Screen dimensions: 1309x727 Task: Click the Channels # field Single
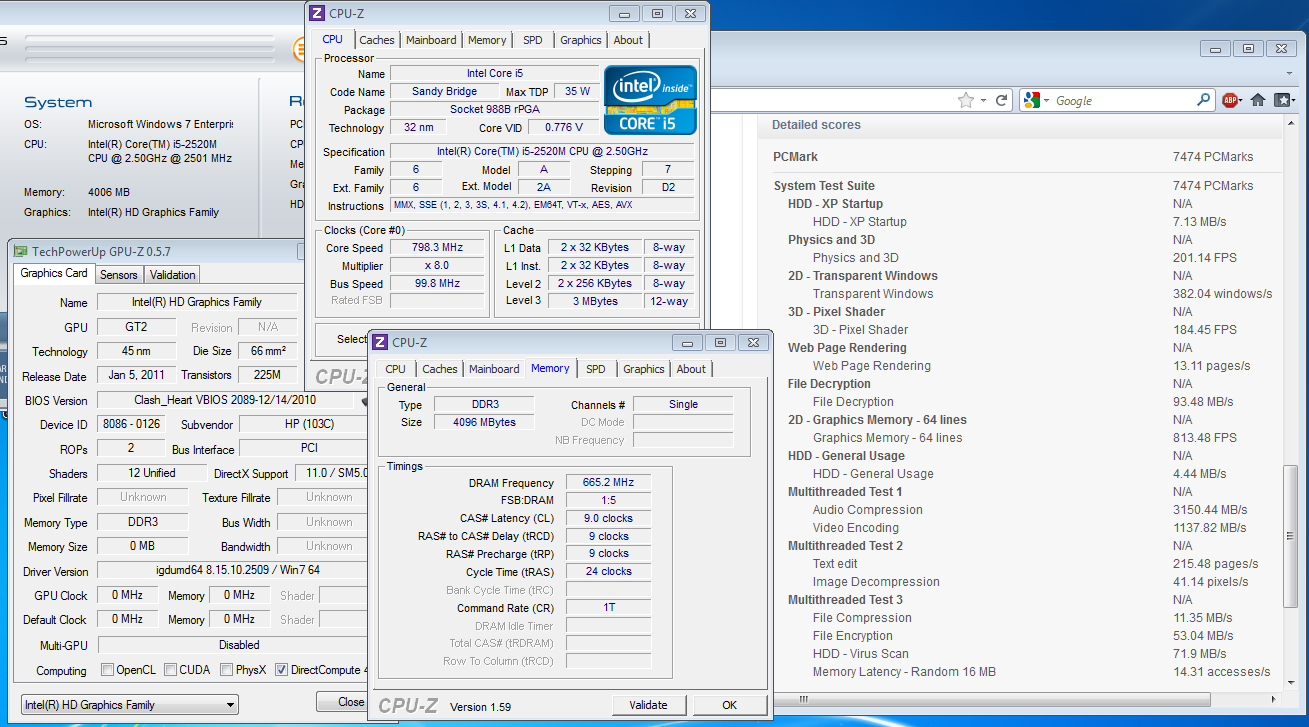pos(683,404)
